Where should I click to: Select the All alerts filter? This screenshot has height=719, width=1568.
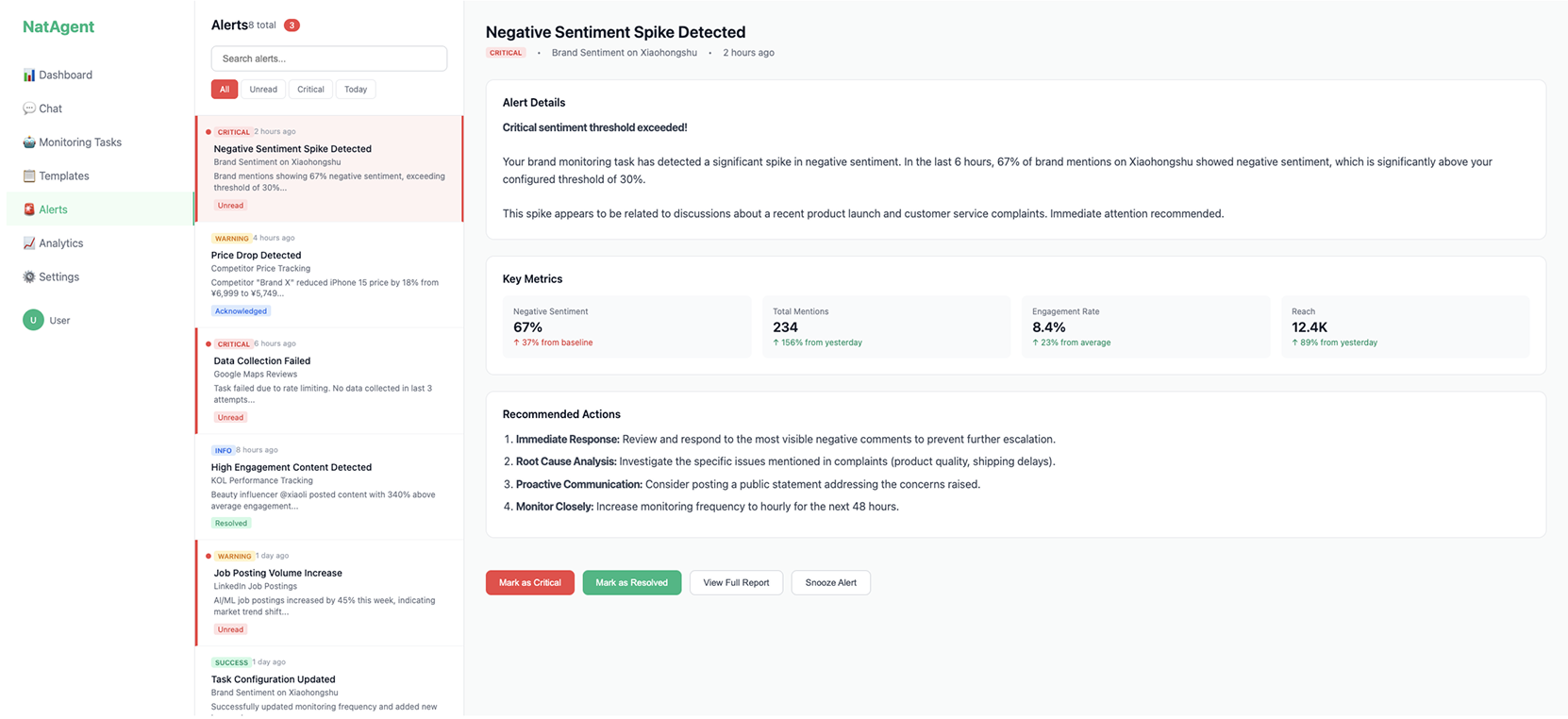(x=225, y=90)
